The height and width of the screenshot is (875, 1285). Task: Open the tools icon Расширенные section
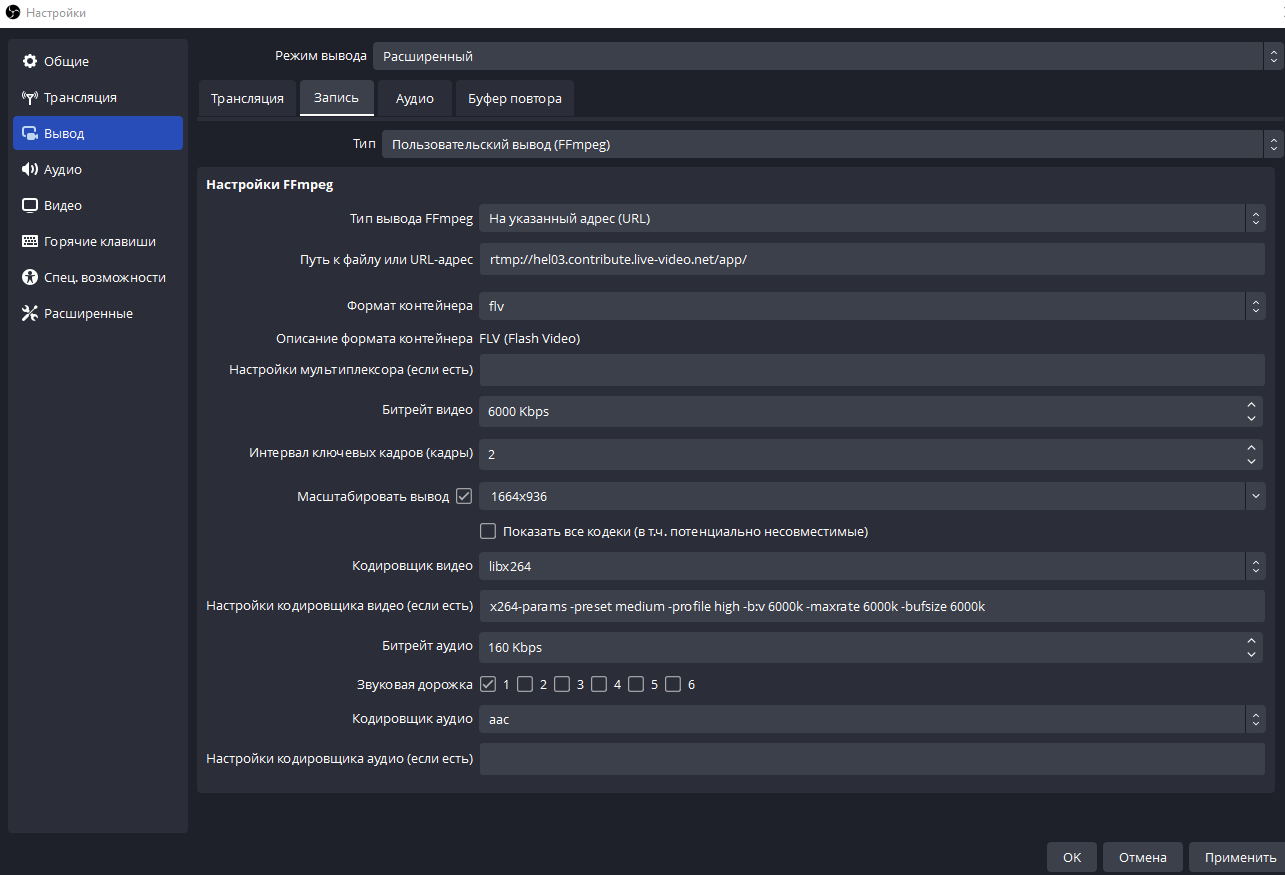30,314
